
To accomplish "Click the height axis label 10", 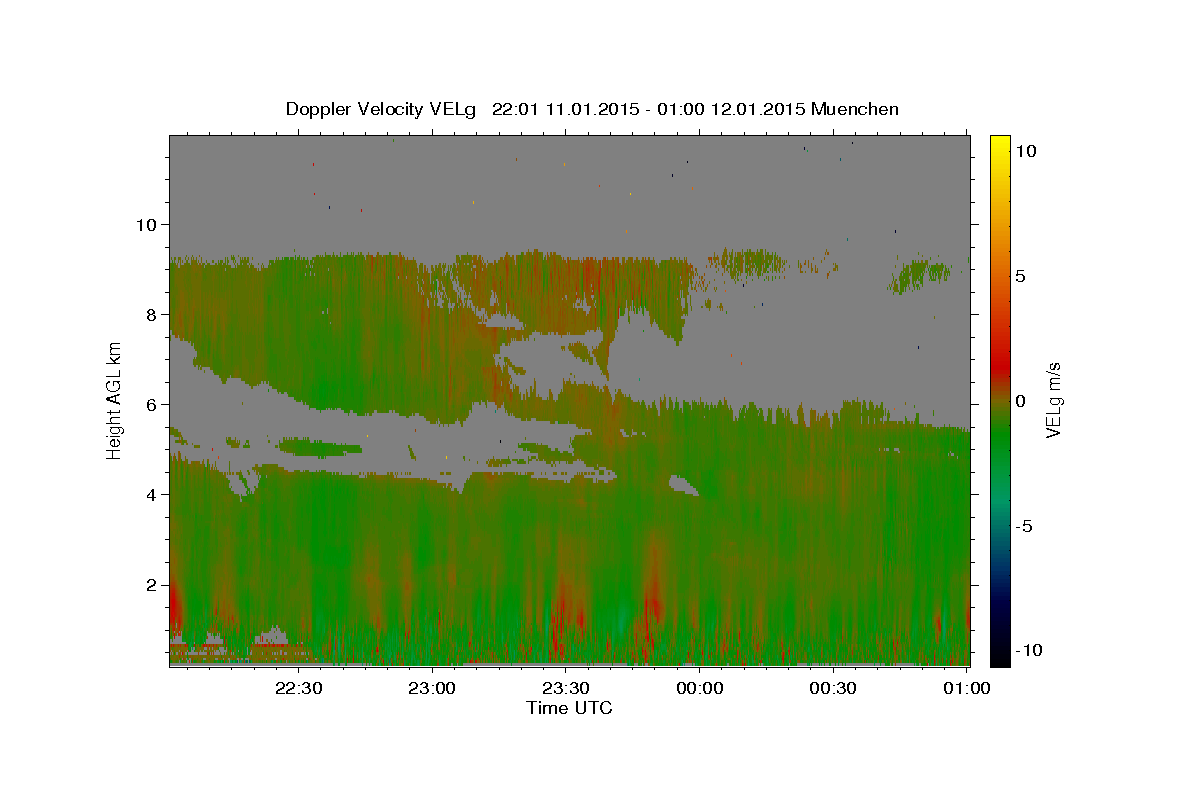I will coord(149,224).
